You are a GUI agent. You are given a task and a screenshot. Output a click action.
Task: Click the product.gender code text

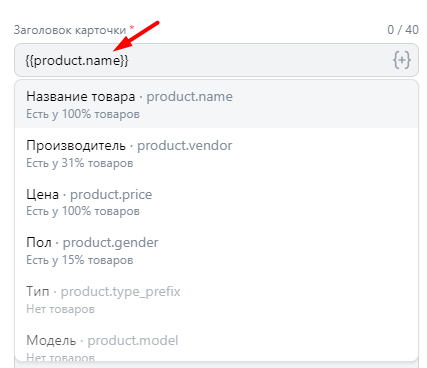(111, 243)
